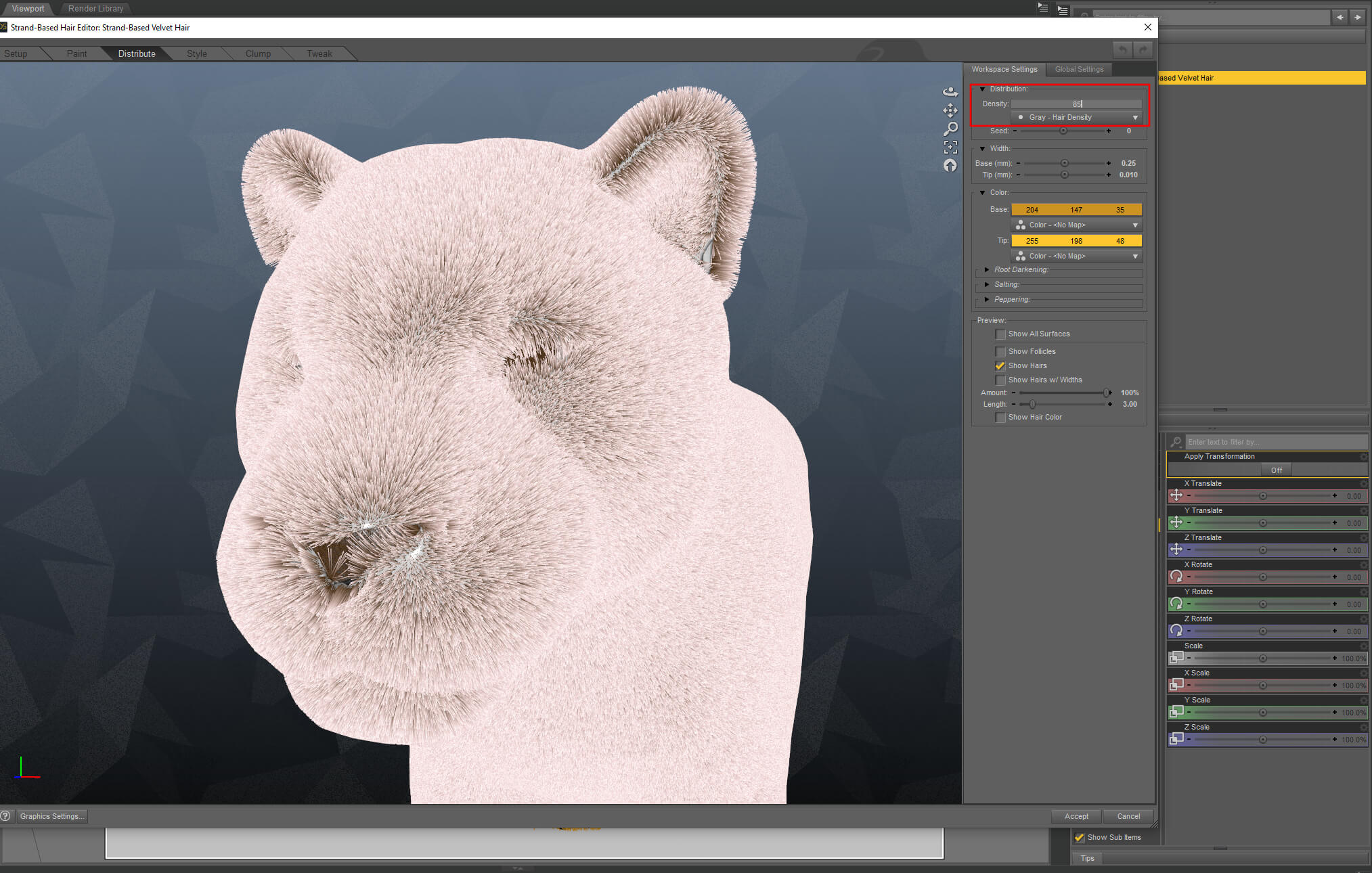Uncheck the Show Hairs checkbox
Viewport: 1372px width, 873px height.
(x=1000, y=365)
